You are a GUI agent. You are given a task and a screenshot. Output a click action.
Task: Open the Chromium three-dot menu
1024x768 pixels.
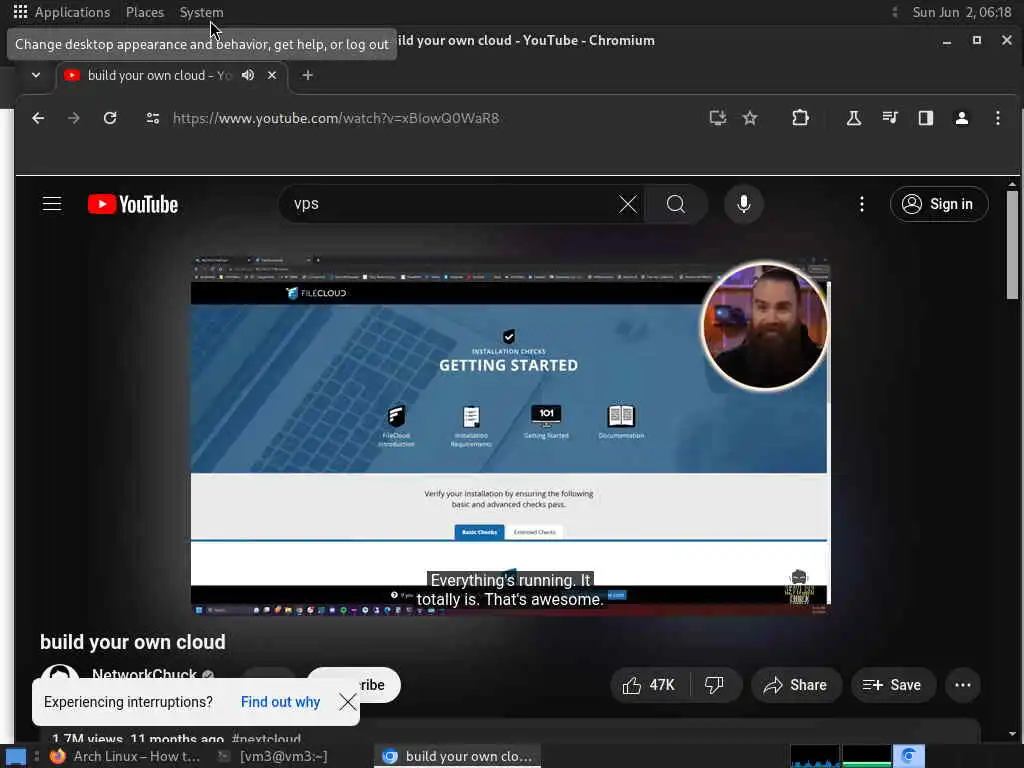click(x=997, y=118)
